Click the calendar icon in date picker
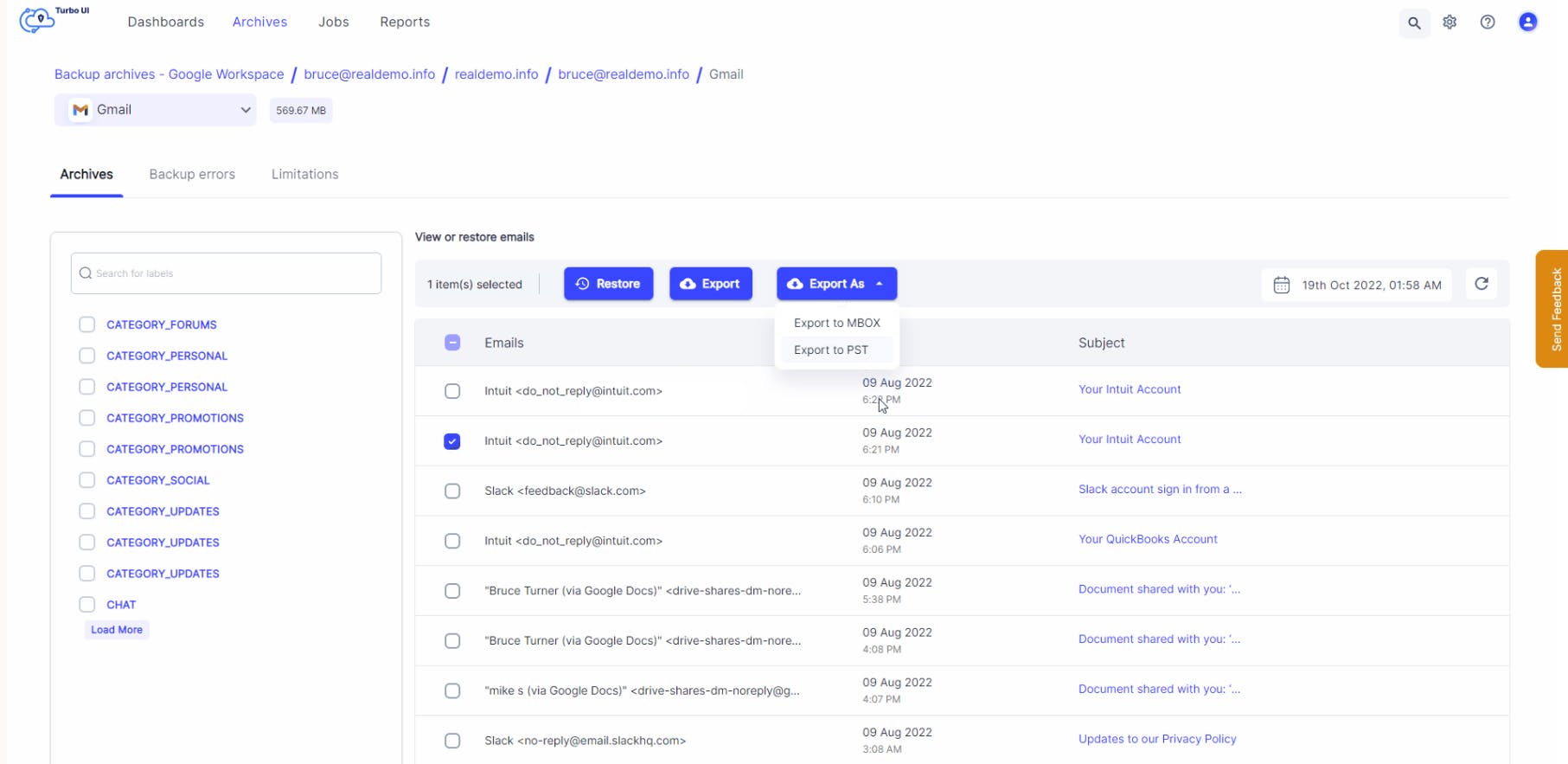The height and width of the screenshot is (764, 1568). [1282, 285]
